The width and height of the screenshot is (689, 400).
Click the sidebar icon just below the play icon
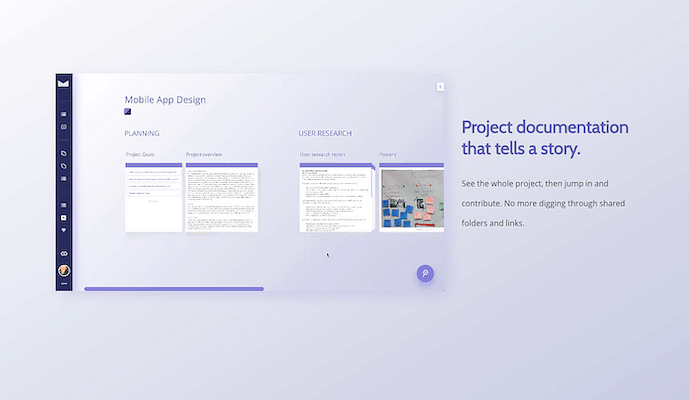[64, 229]
